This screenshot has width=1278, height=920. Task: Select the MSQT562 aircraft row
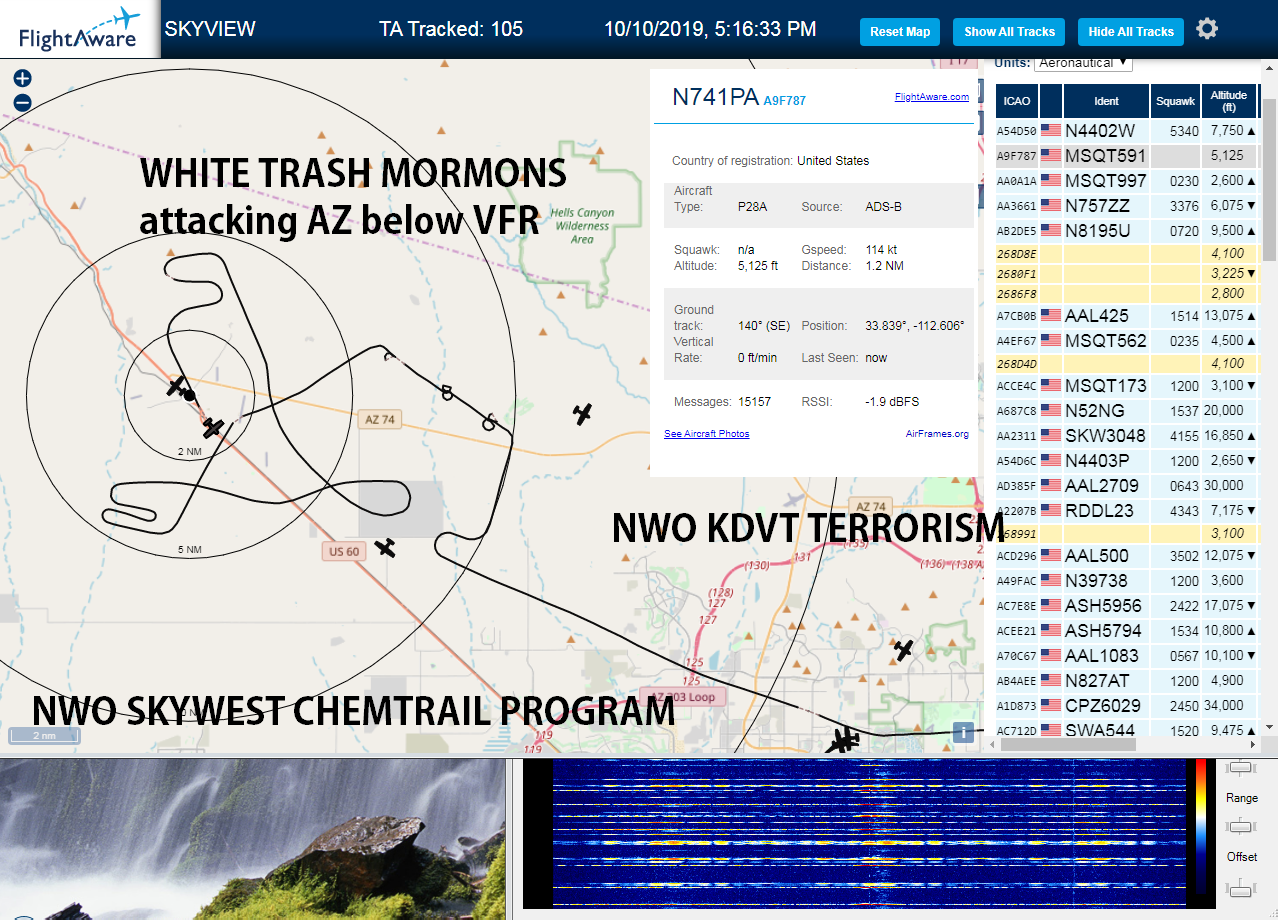click(x=1126, y=341)
